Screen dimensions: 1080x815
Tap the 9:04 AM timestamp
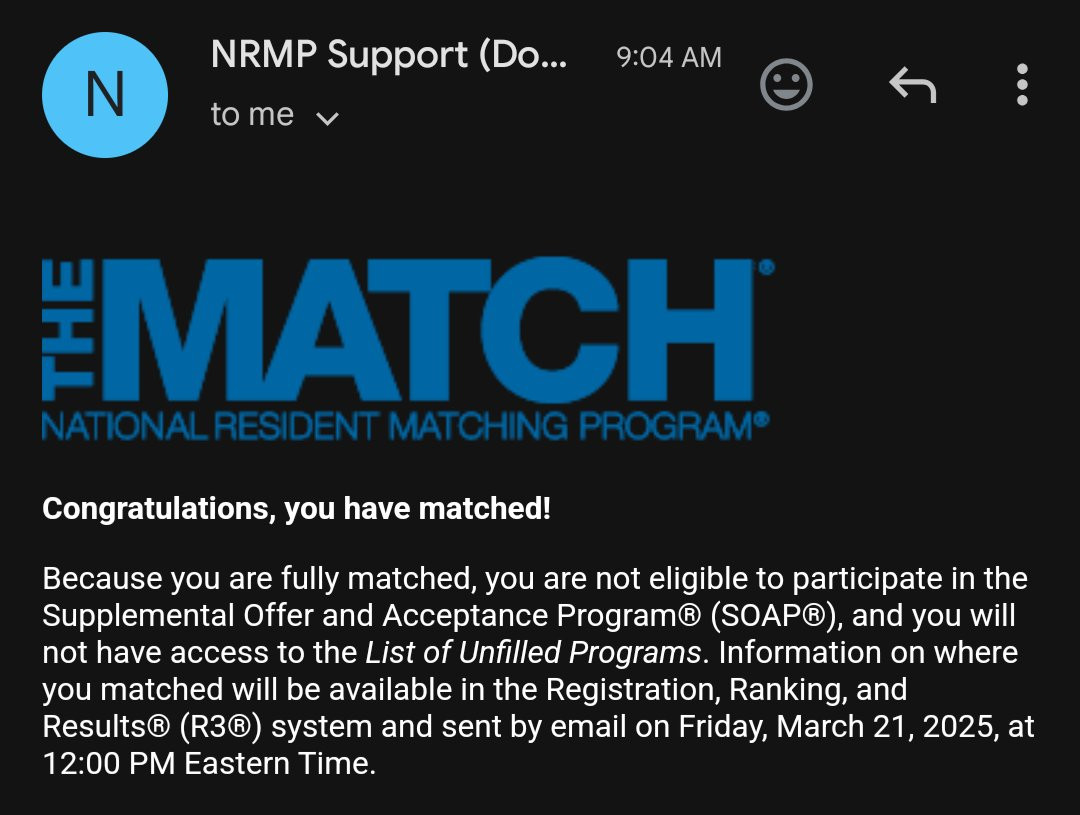[669, 57]
